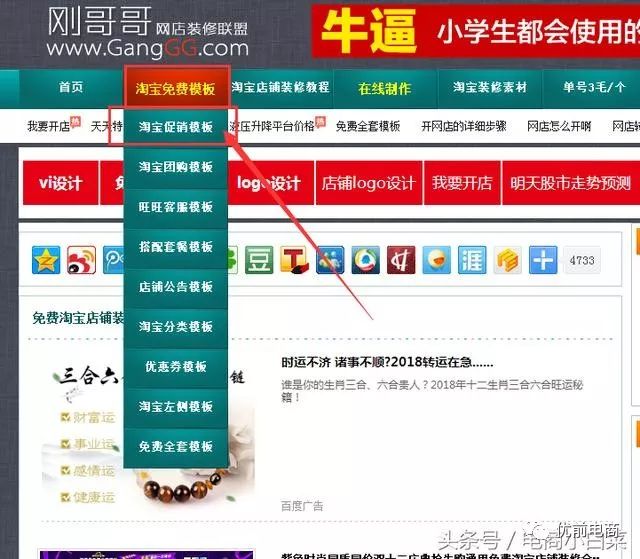Open 液压升降平台价格 link
This screenshot has height=559, width=640.
pyautogui.click(x=272, y=126)
